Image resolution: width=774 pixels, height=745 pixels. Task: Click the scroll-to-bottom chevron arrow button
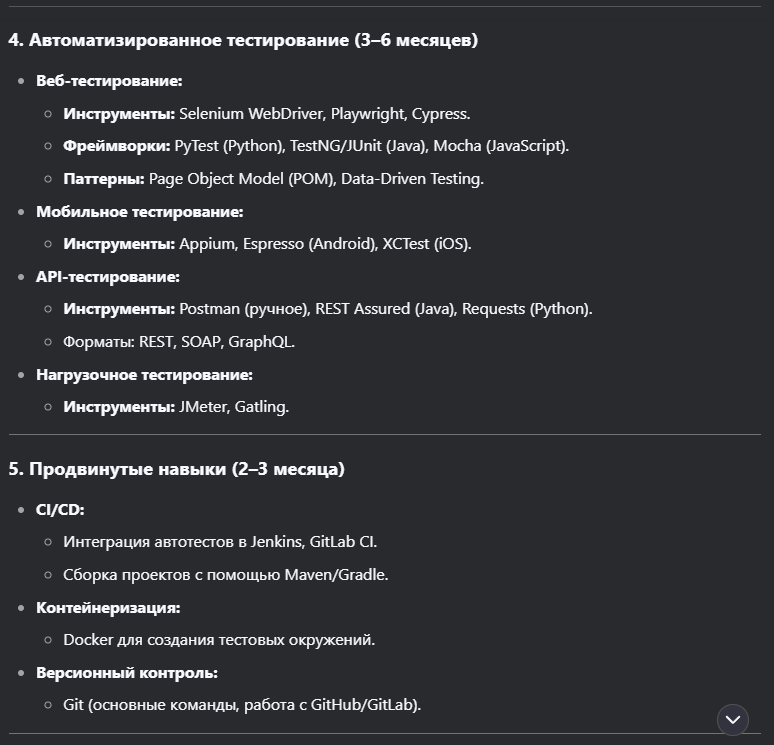coord(733,720)
